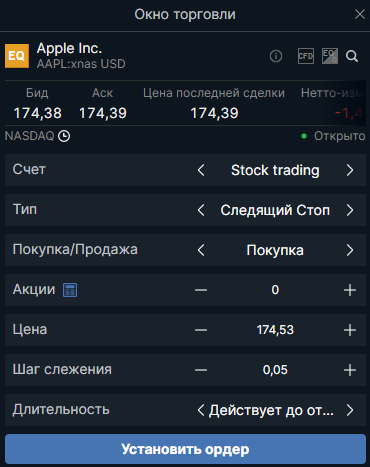Click the Установить ордер button
Image resolution: width=370 pixels, height=467 pixels.
(x=185, y=449)
